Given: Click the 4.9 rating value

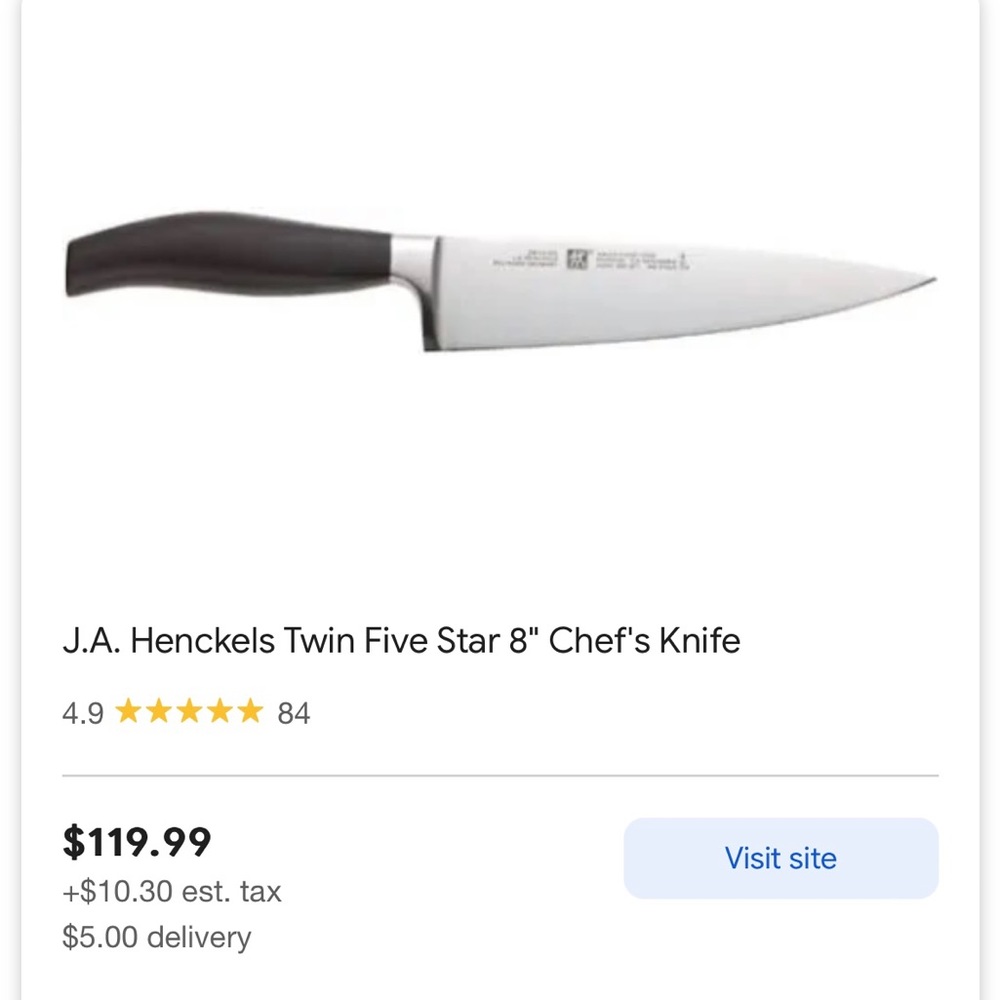Looking at the screenshot, I should [85, 712].
